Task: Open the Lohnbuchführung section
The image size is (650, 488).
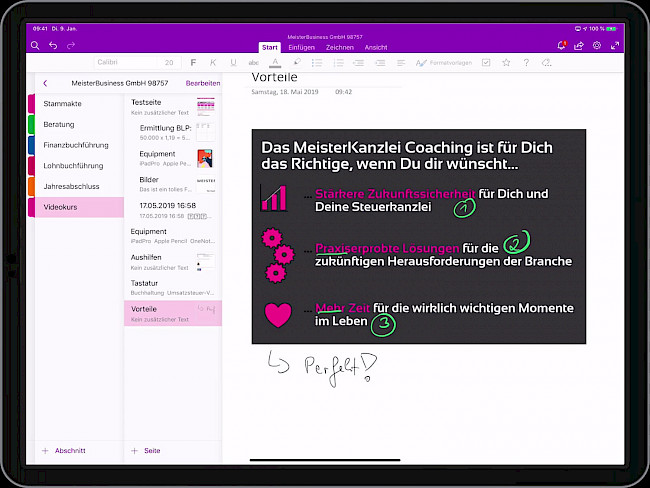Action: [79, 166]
